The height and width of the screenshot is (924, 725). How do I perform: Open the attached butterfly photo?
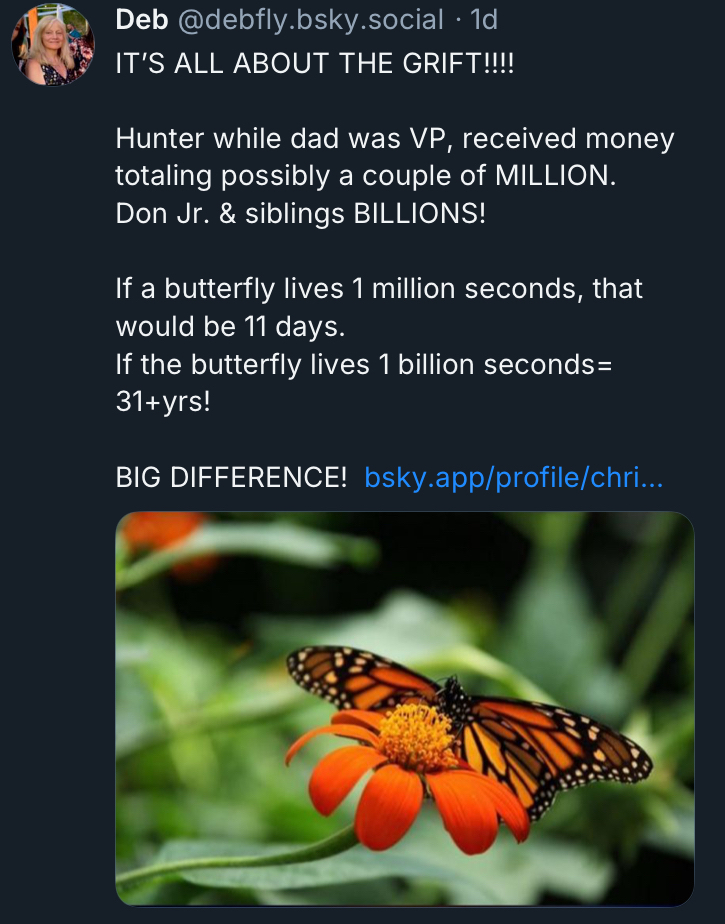404,708
